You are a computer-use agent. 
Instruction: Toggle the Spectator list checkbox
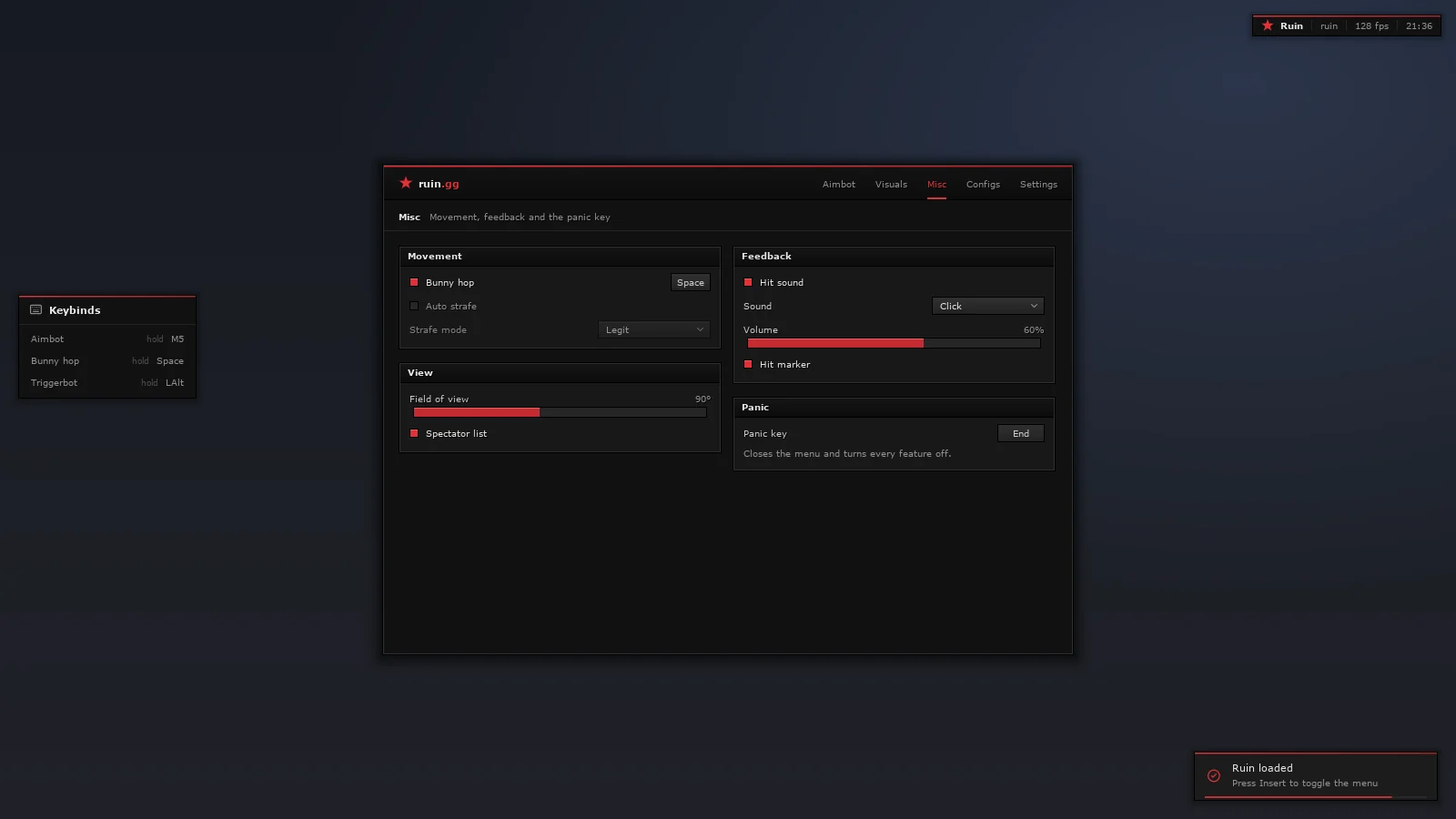click(x=414, y=433)
